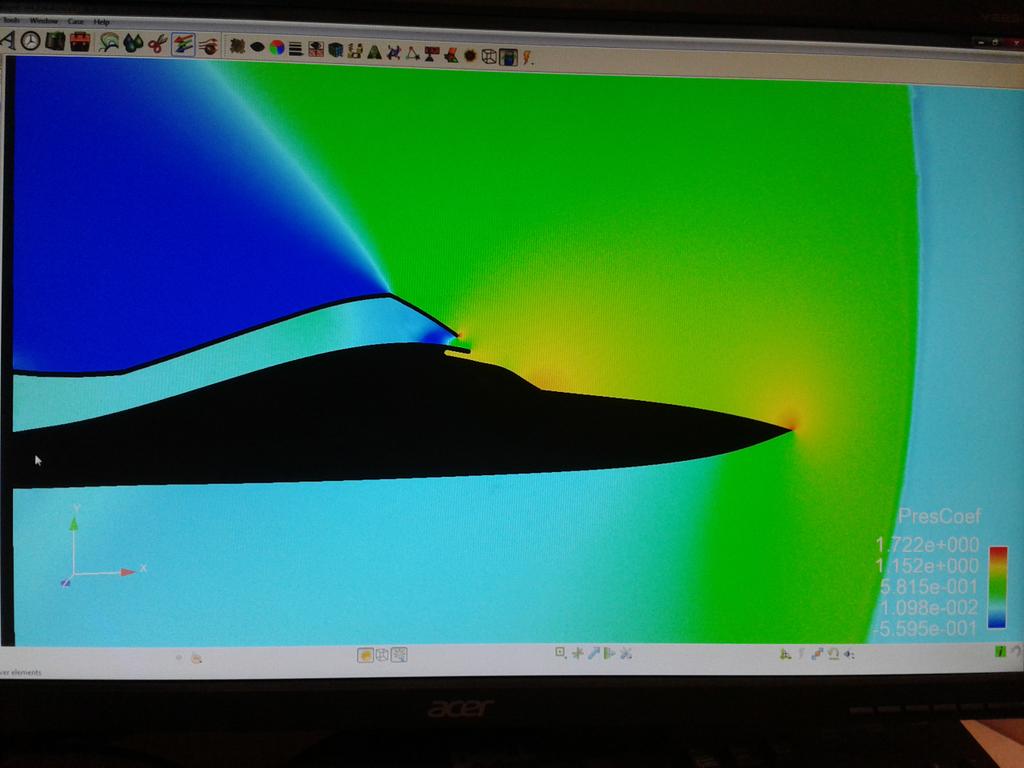
Task: Click the small orange icon at bottom left
Action: point(196,658)
